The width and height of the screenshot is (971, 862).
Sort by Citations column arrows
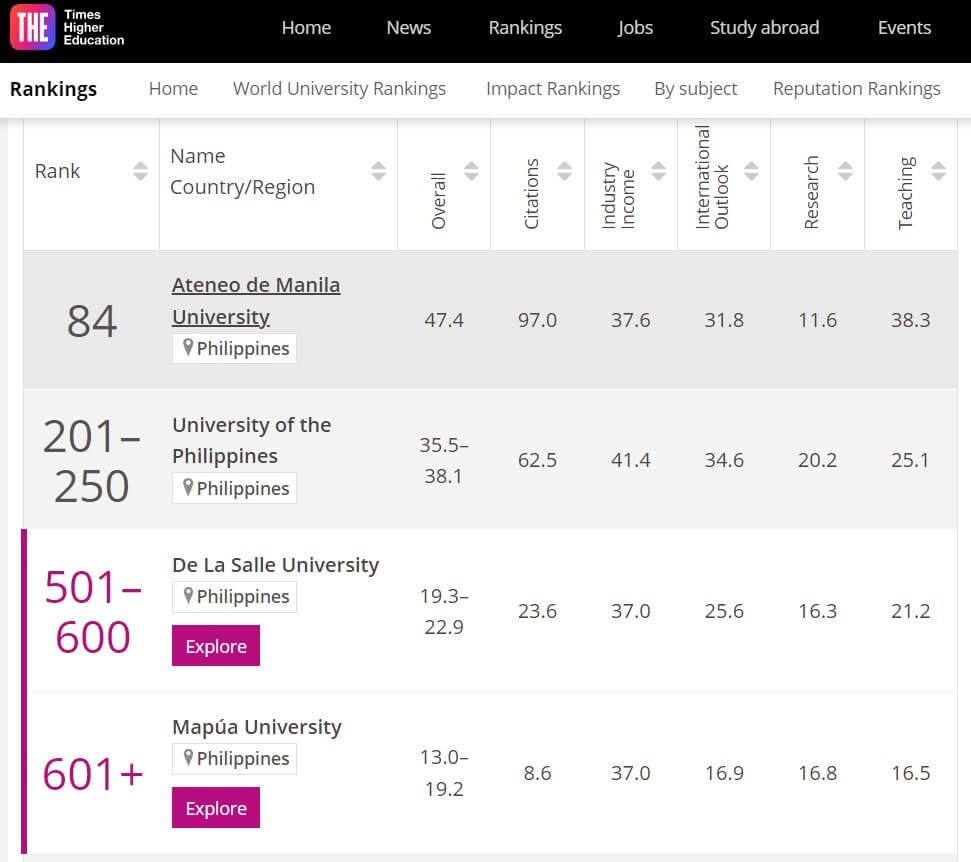564,171
